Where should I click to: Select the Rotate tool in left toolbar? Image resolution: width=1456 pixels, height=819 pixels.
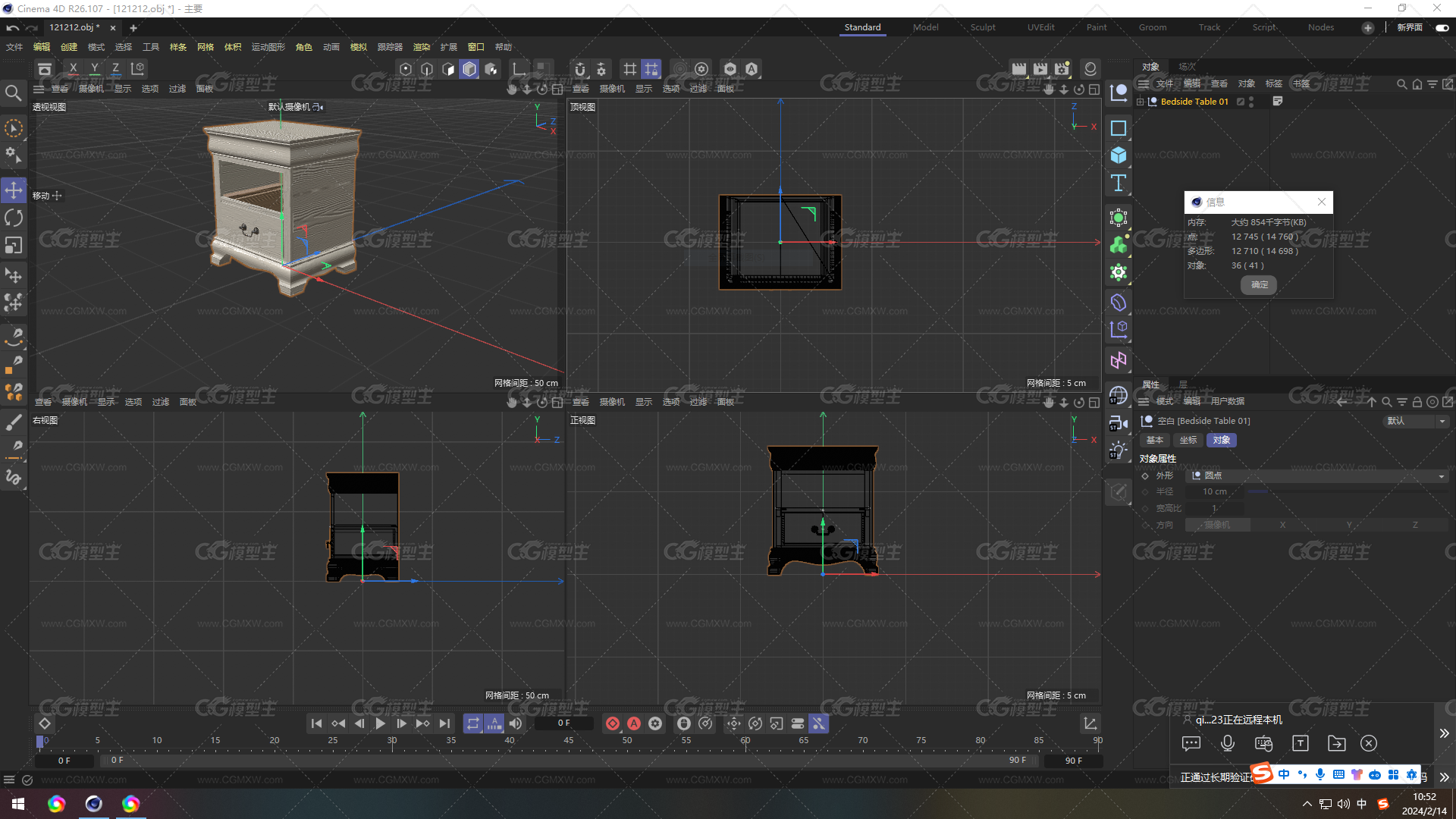tap(14, 218)
